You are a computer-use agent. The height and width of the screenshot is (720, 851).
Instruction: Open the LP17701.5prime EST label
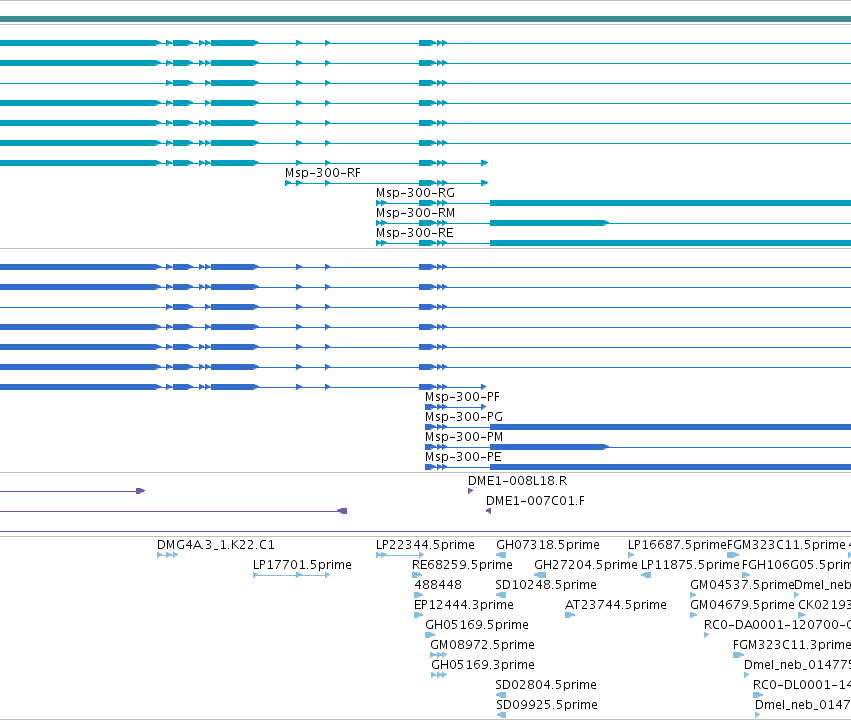302,565
